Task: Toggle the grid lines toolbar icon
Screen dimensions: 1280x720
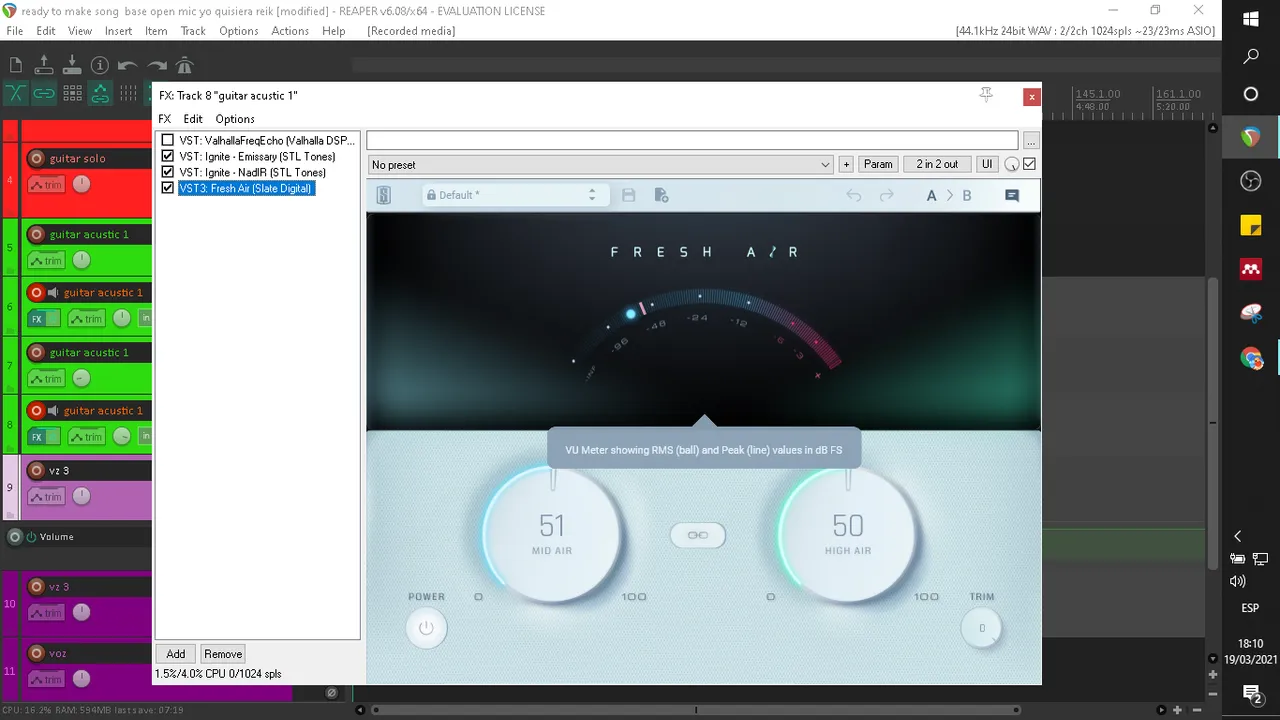Action: [x=128, y=93]
